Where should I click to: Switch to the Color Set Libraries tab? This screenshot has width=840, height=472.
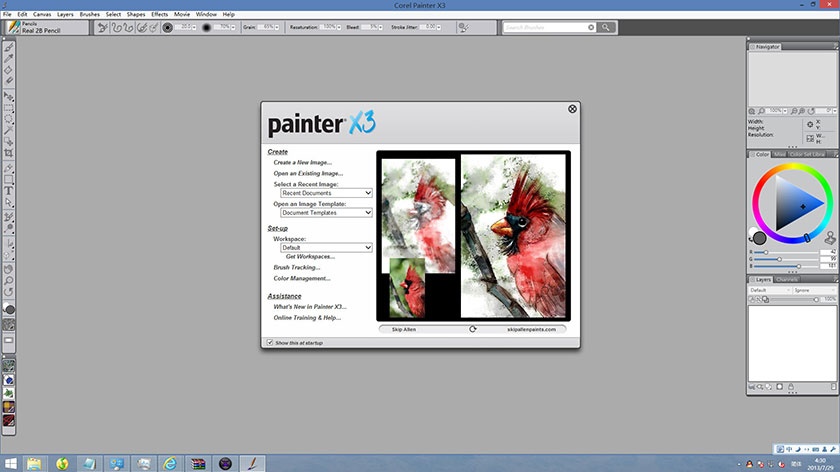807,154
